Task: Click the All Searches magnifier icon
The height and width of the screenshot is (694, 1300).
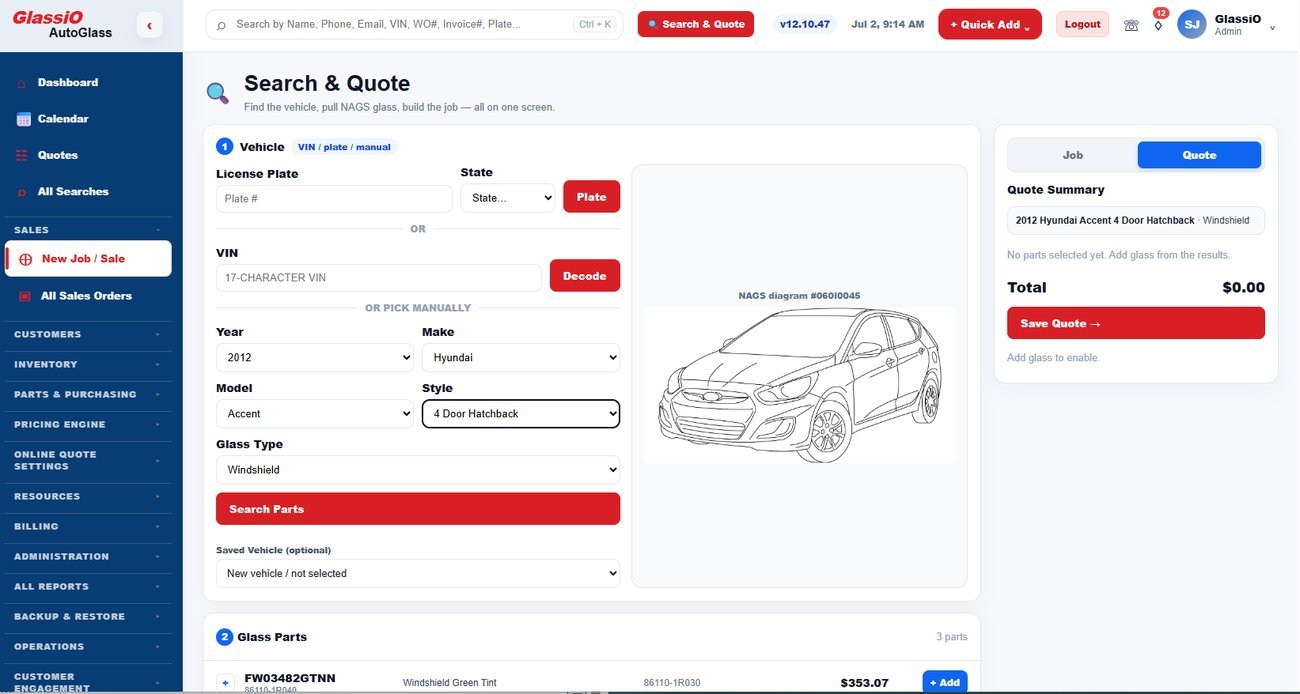Action: click(x=22, y=192)
